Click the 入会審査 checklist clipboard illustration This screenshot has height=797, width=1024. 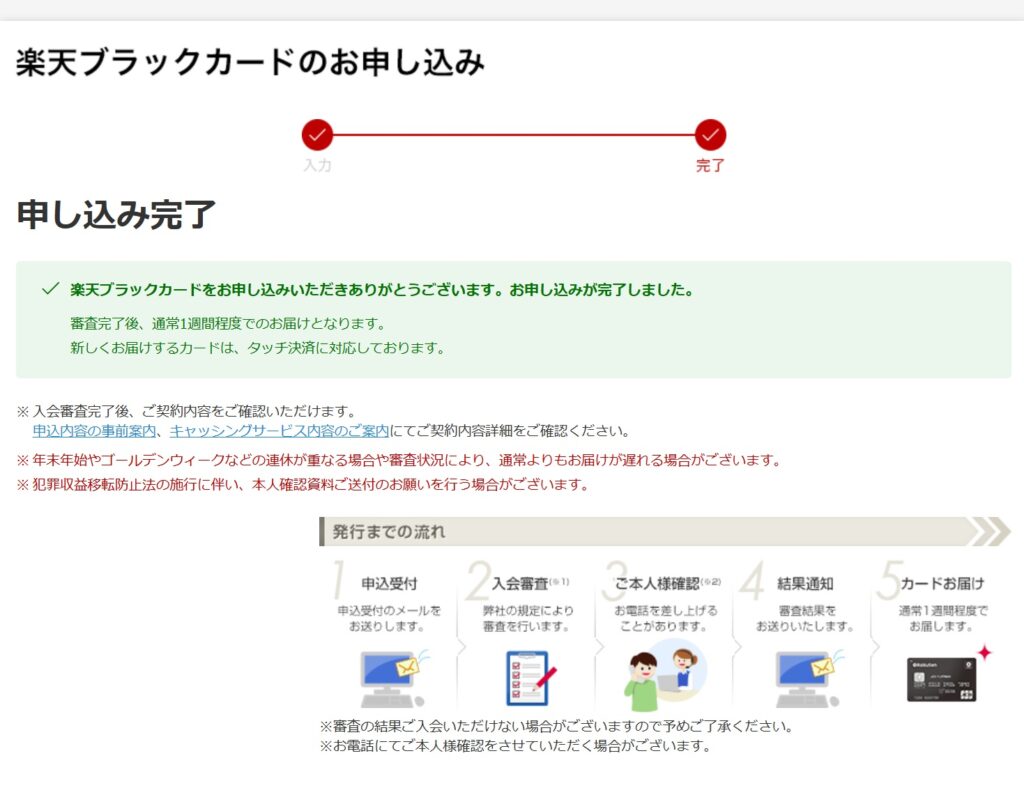[530, 678]
